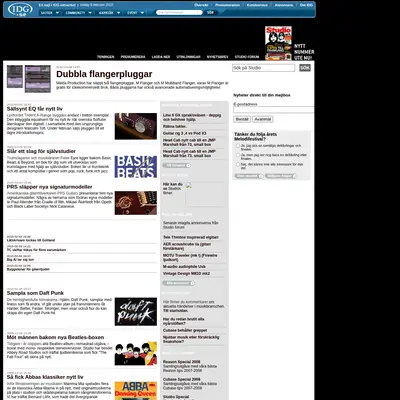Open the Nyhetsbrev menu item

(x=217, y=57)
